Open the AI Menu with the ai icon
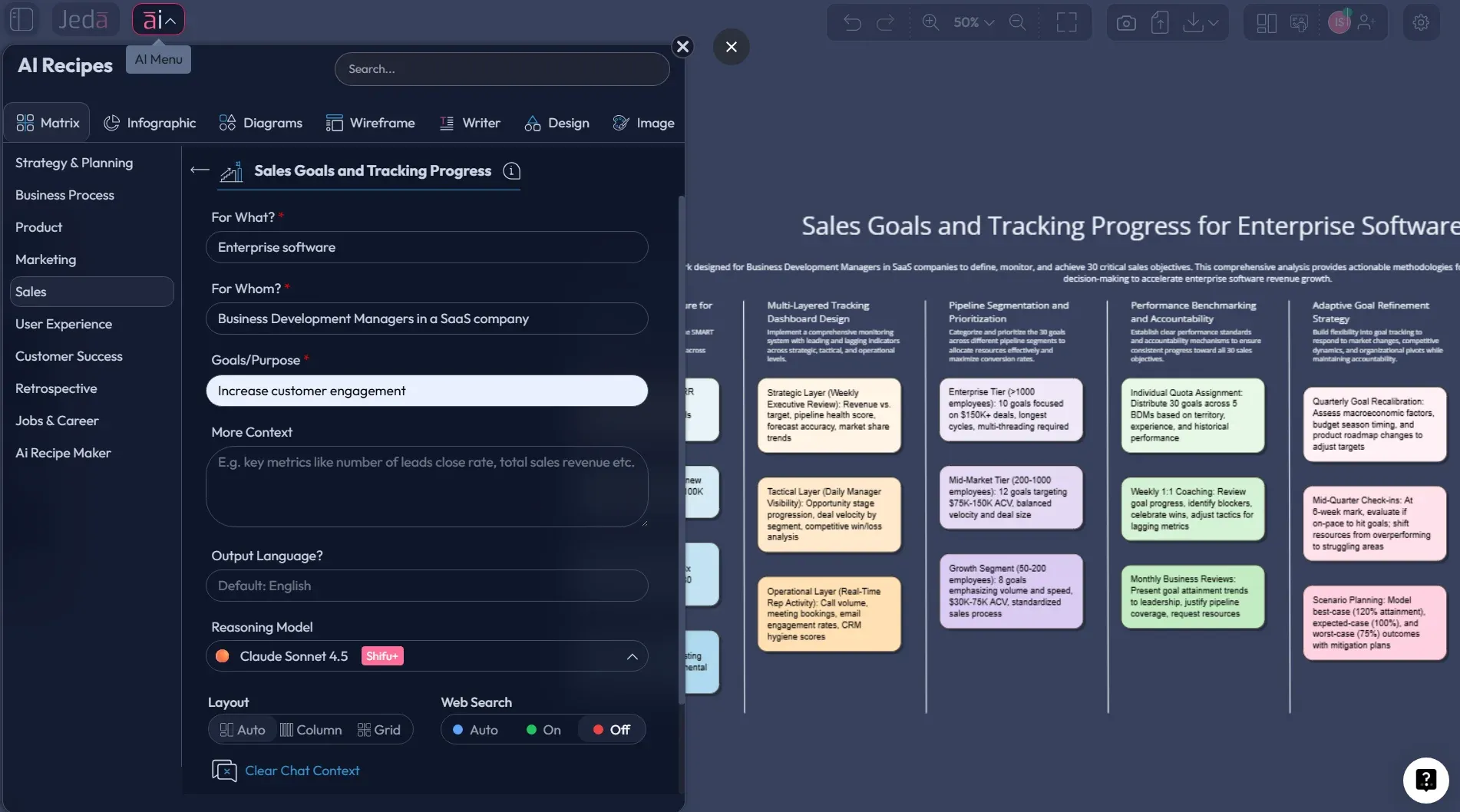Viewport: 1460px width, 812px height. point(158,19)
